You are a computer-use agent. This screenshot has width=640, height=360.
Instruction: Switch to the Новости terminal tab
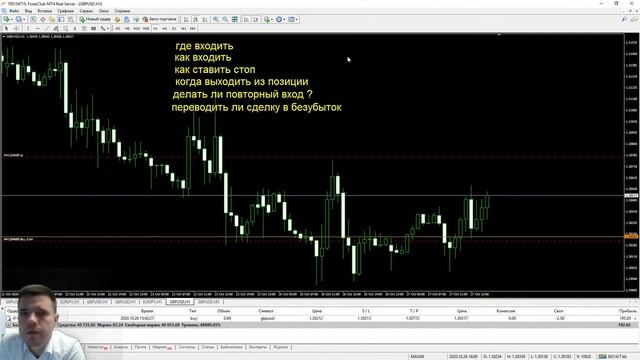pos(97,347)
